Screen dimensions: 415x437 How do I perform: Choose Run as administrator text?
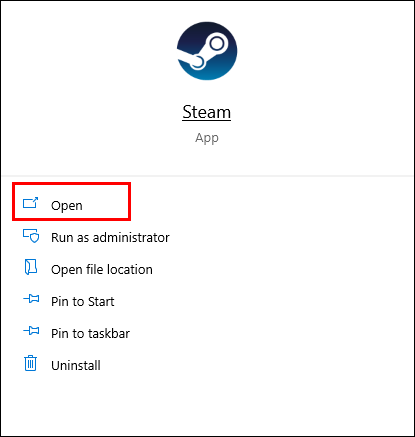pos(110,238)
